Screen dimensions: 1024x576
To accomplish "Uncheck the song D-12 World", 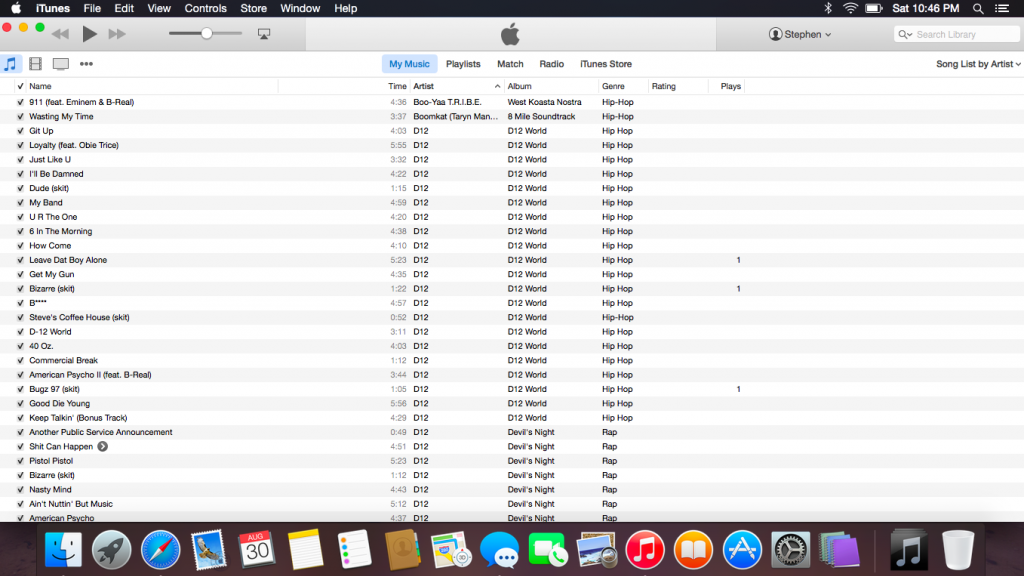I will (20, 332).
